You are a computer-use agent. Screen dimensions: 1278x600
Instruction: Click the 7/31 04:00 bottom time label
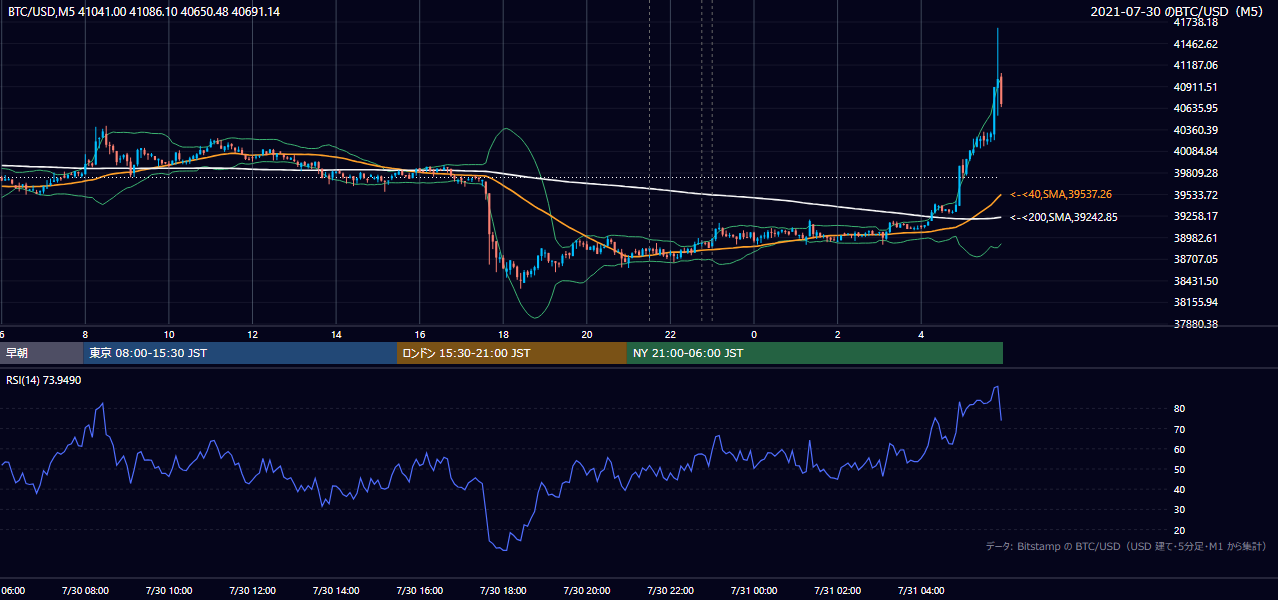click(921, 591)
